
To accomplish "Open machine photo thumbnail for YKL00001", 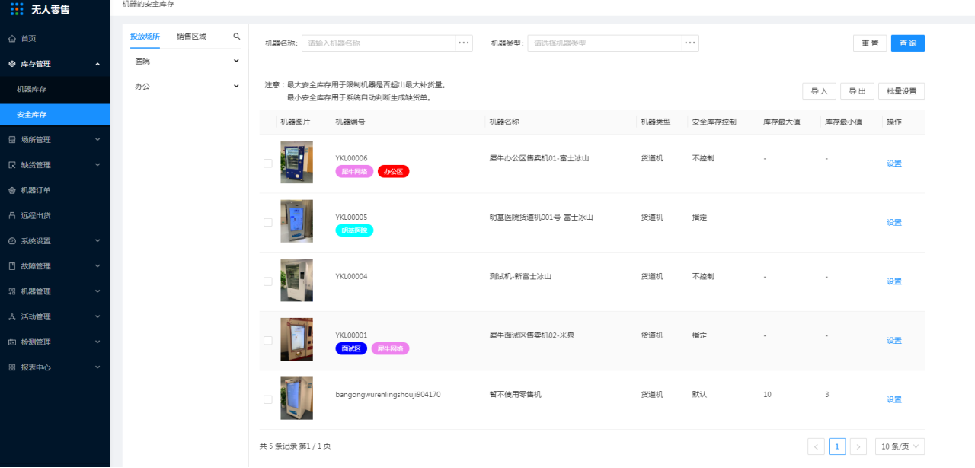I will (x=296, y=339).
